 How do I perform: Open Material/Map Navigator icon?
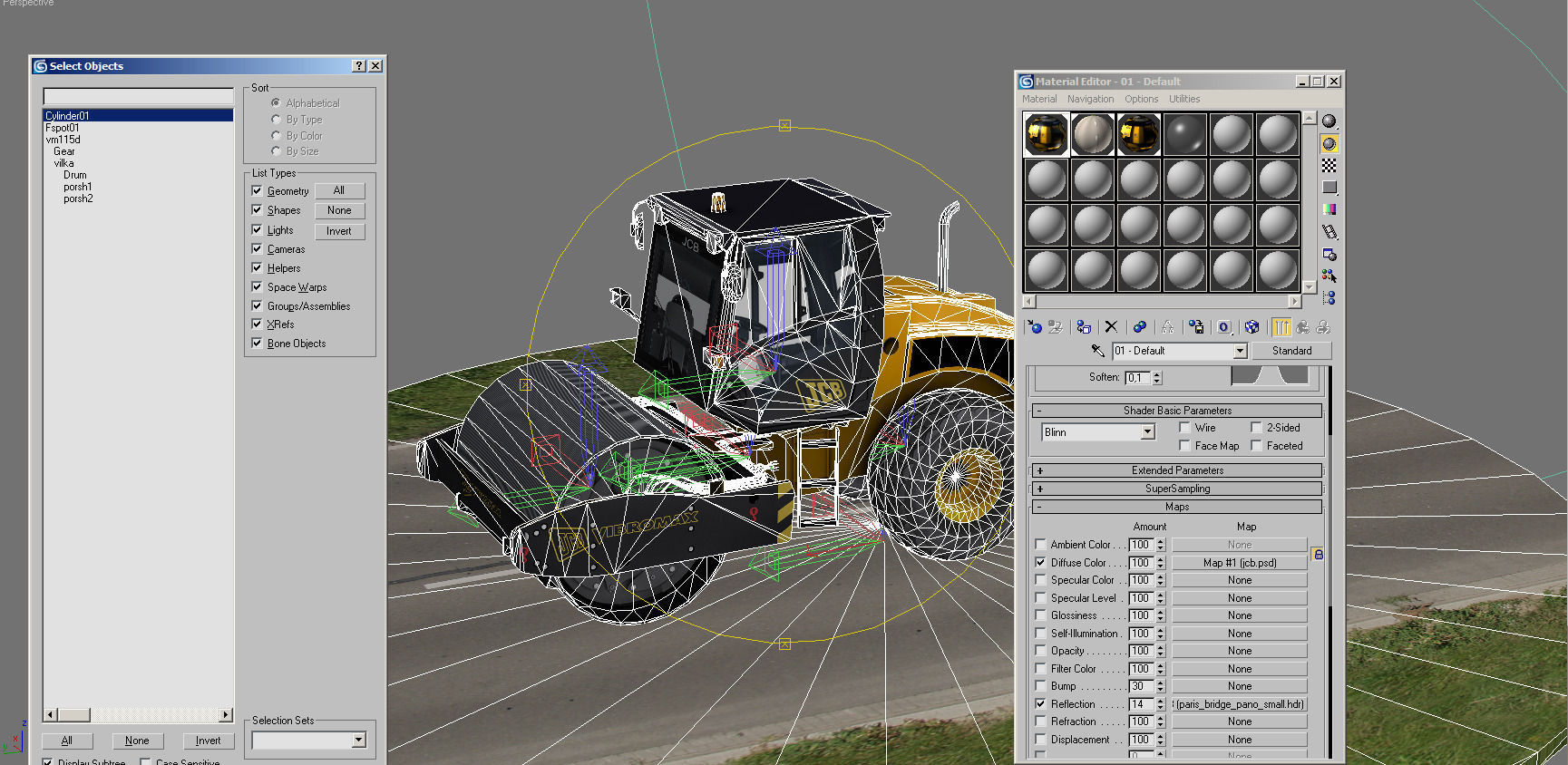[1329, 297]
